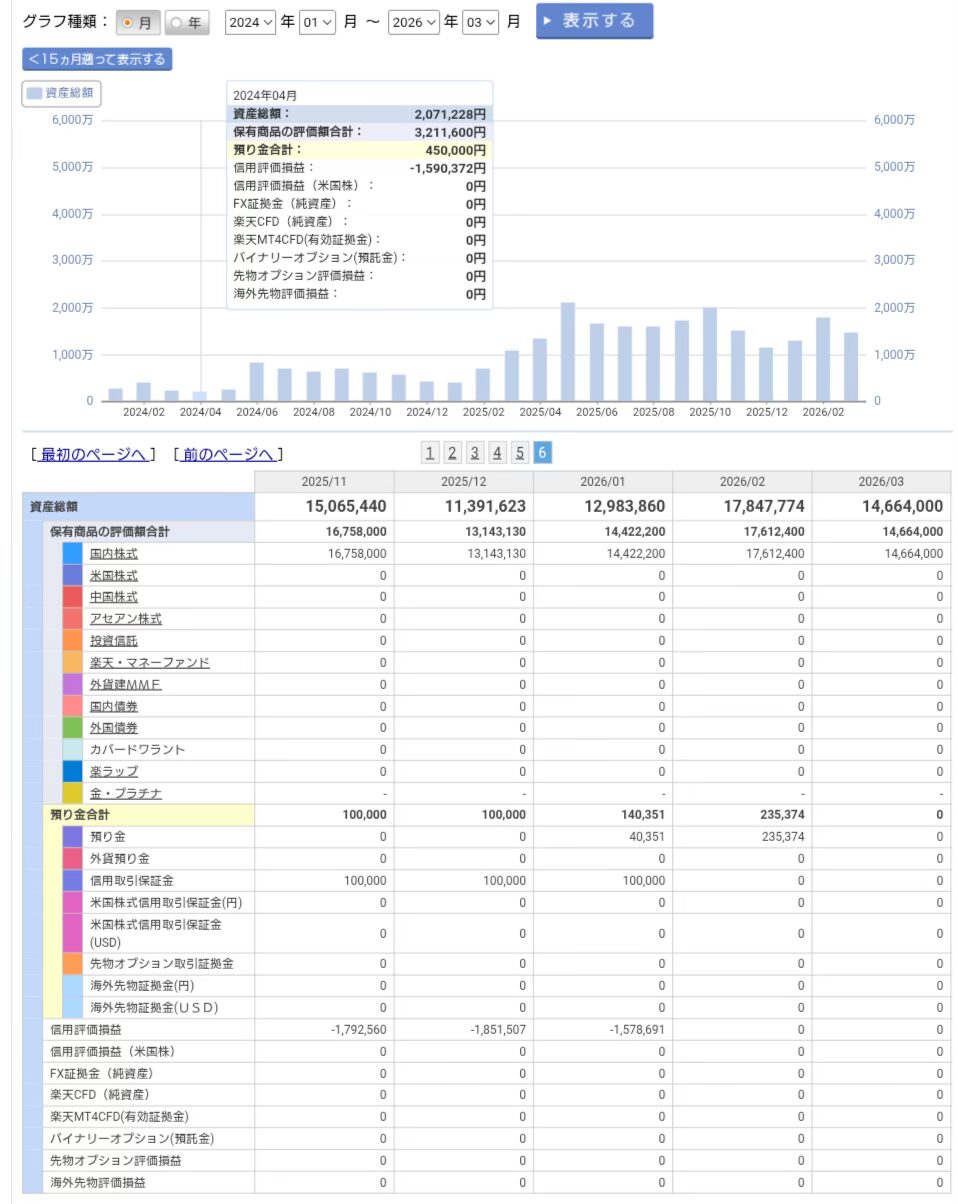Click the blue 国内株式 color swatch
The image size is (958, 1204).
72,553
